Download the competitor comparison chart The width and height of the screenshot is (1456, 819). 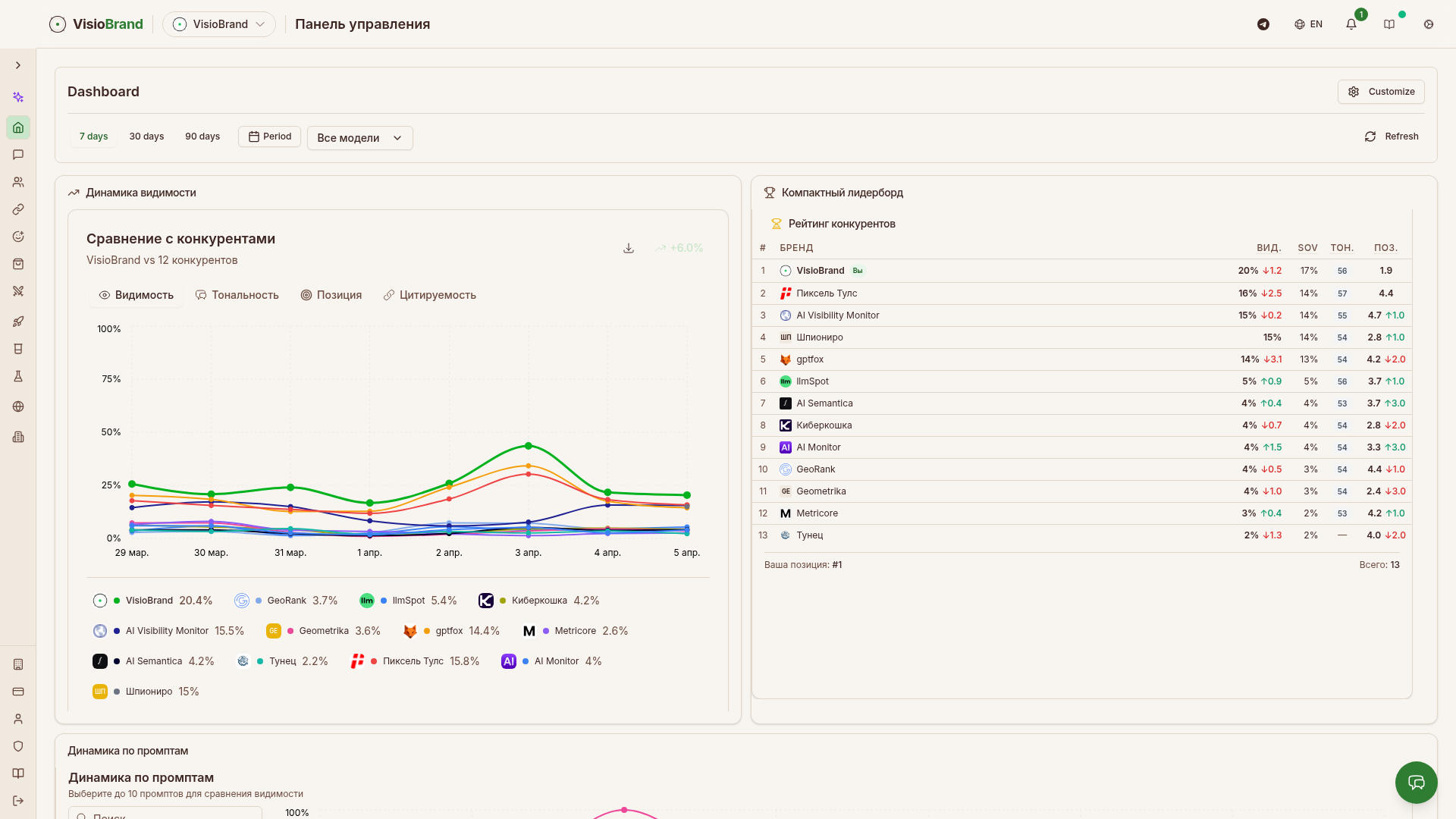tap(629, 248)
